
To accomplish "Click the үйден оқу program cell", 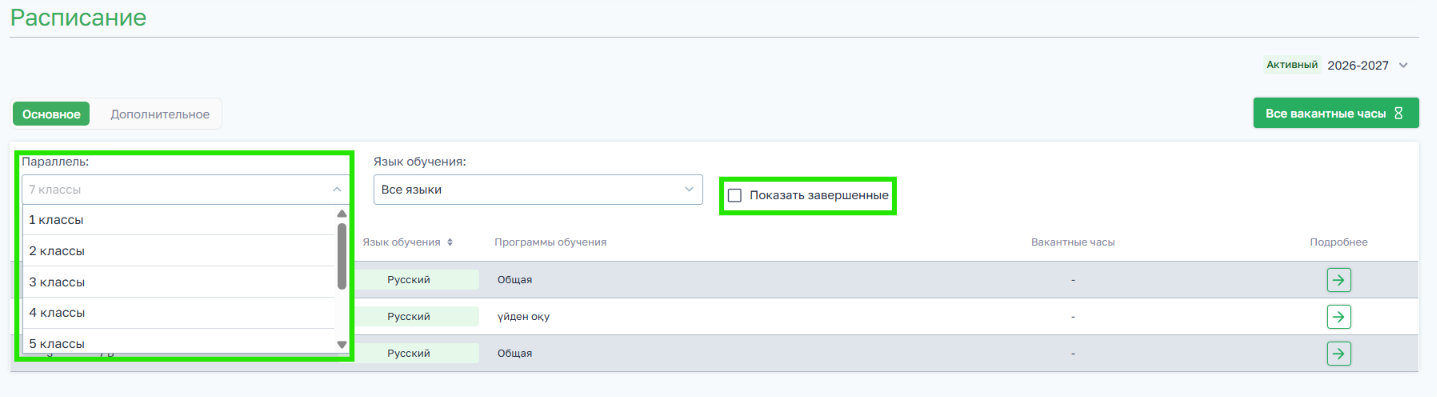I will tap(524, 317).
